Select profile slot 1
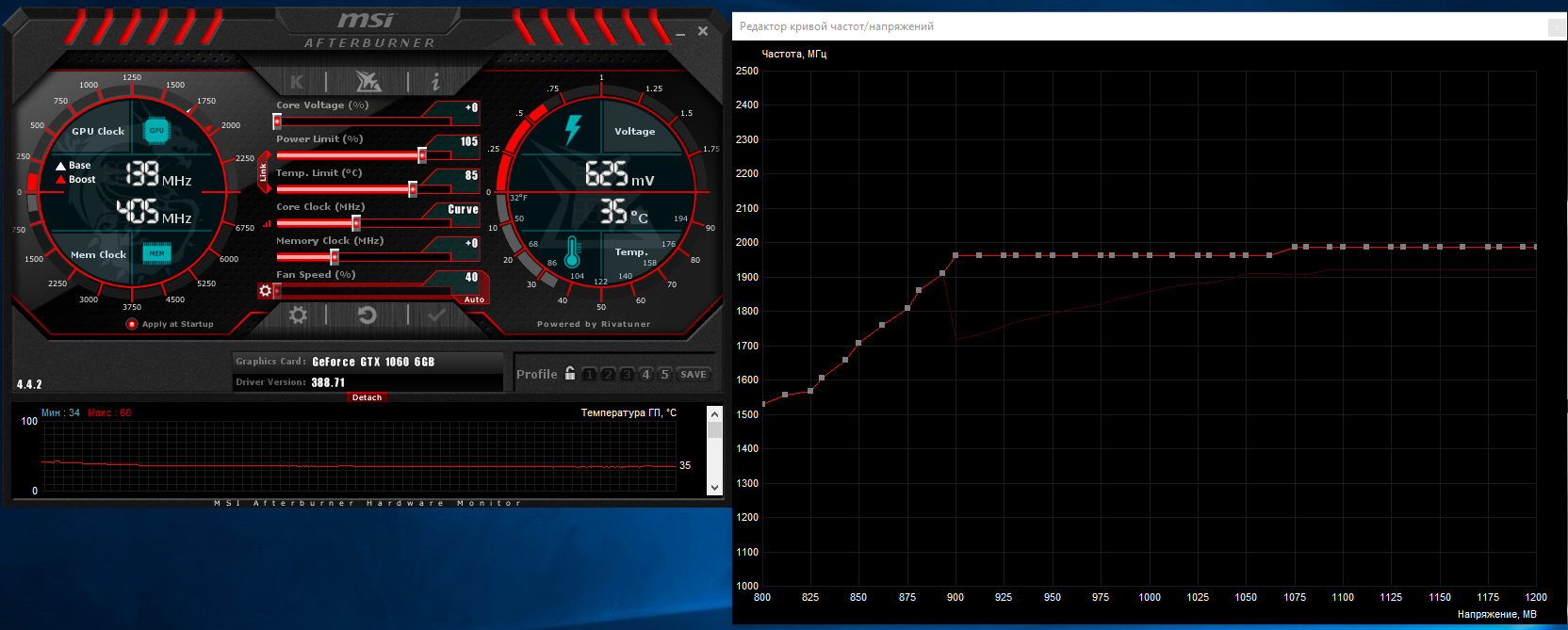The width and height of the screenshot is (1568, 630). coord(589,374)
